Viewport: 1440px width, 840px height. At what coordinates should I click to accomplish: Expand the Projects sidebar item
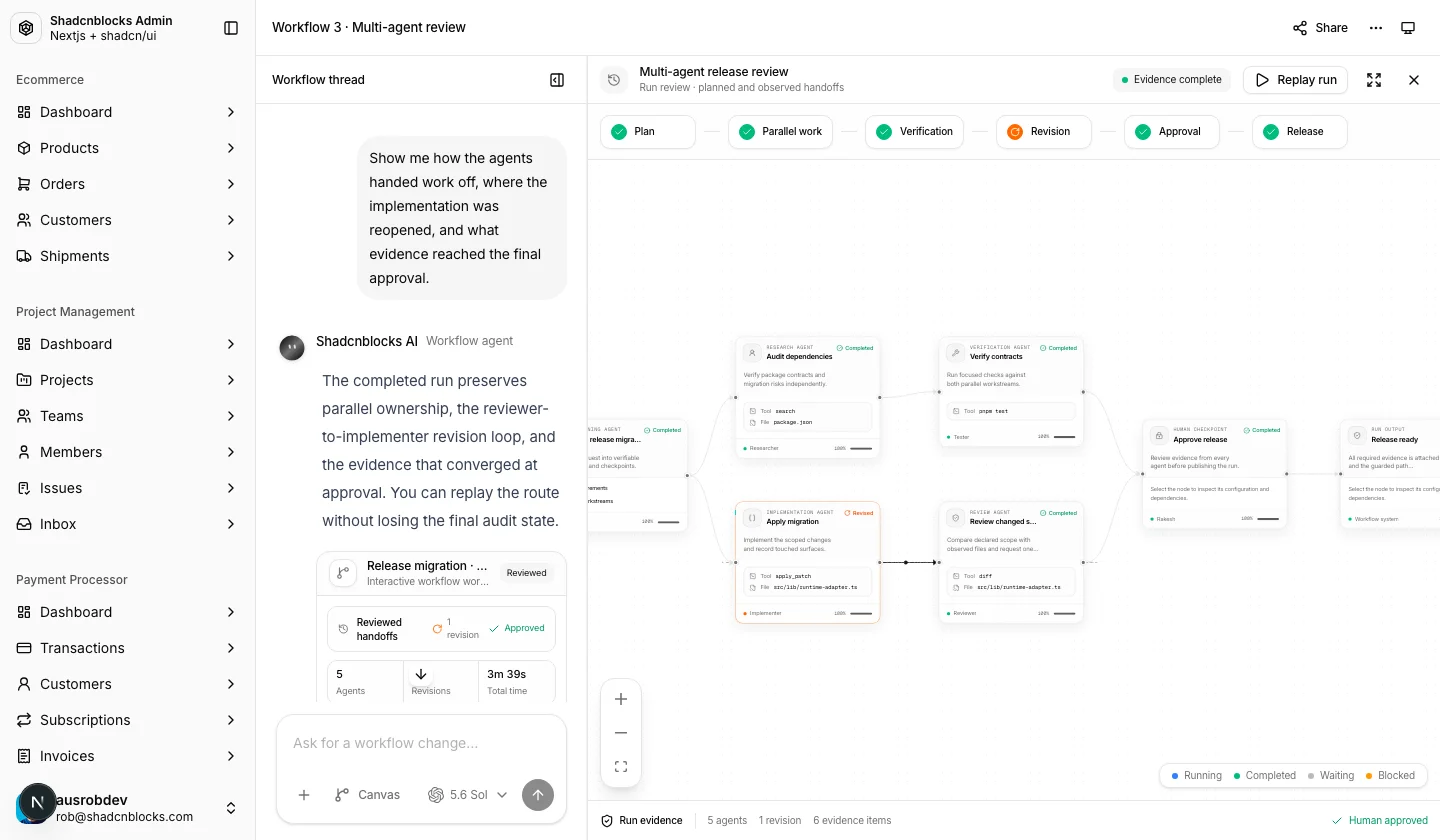click(127, 380)
